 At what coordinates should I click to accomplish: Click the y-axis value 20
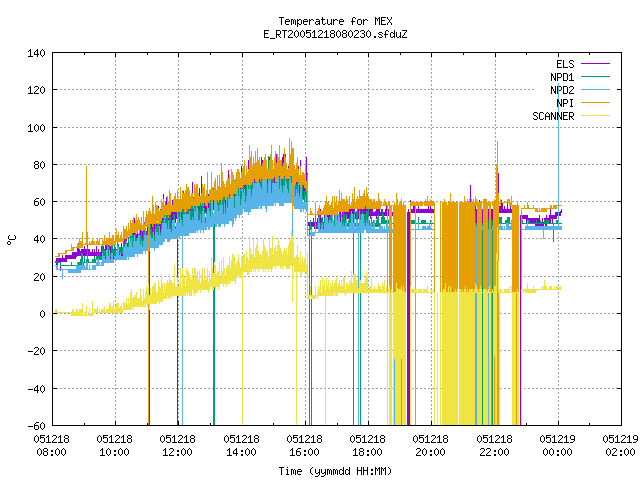(x=39, y=277)
